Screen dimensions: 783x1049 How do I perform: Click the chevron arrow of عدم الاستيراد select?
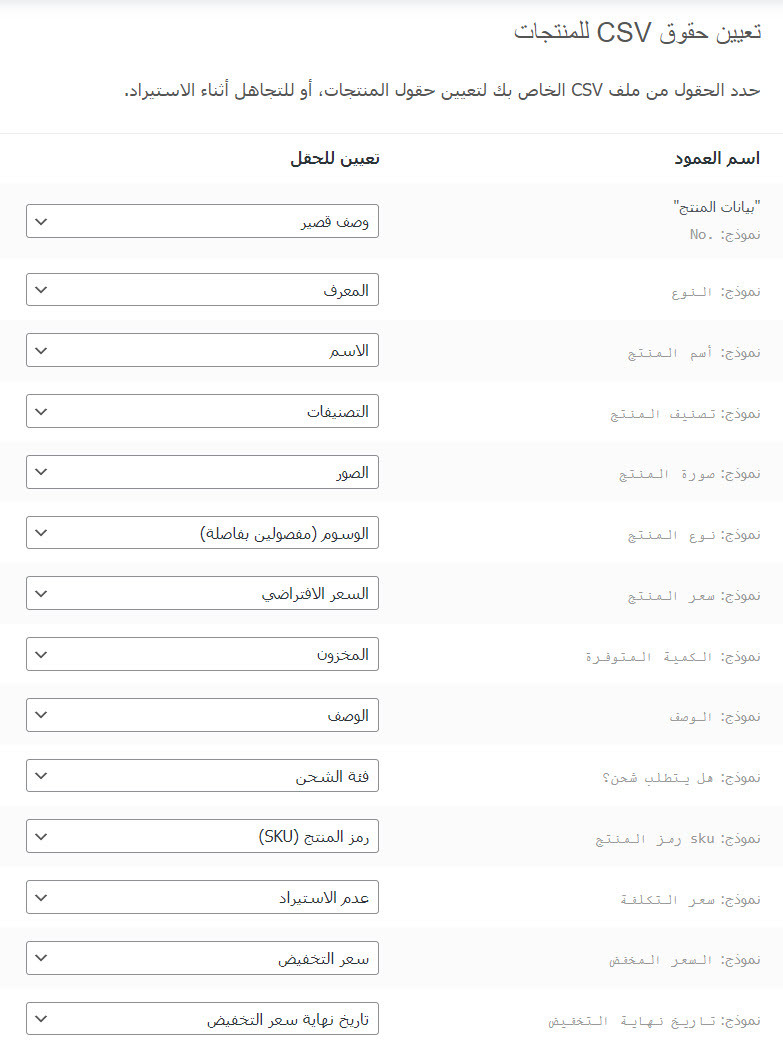coord(41,898)
